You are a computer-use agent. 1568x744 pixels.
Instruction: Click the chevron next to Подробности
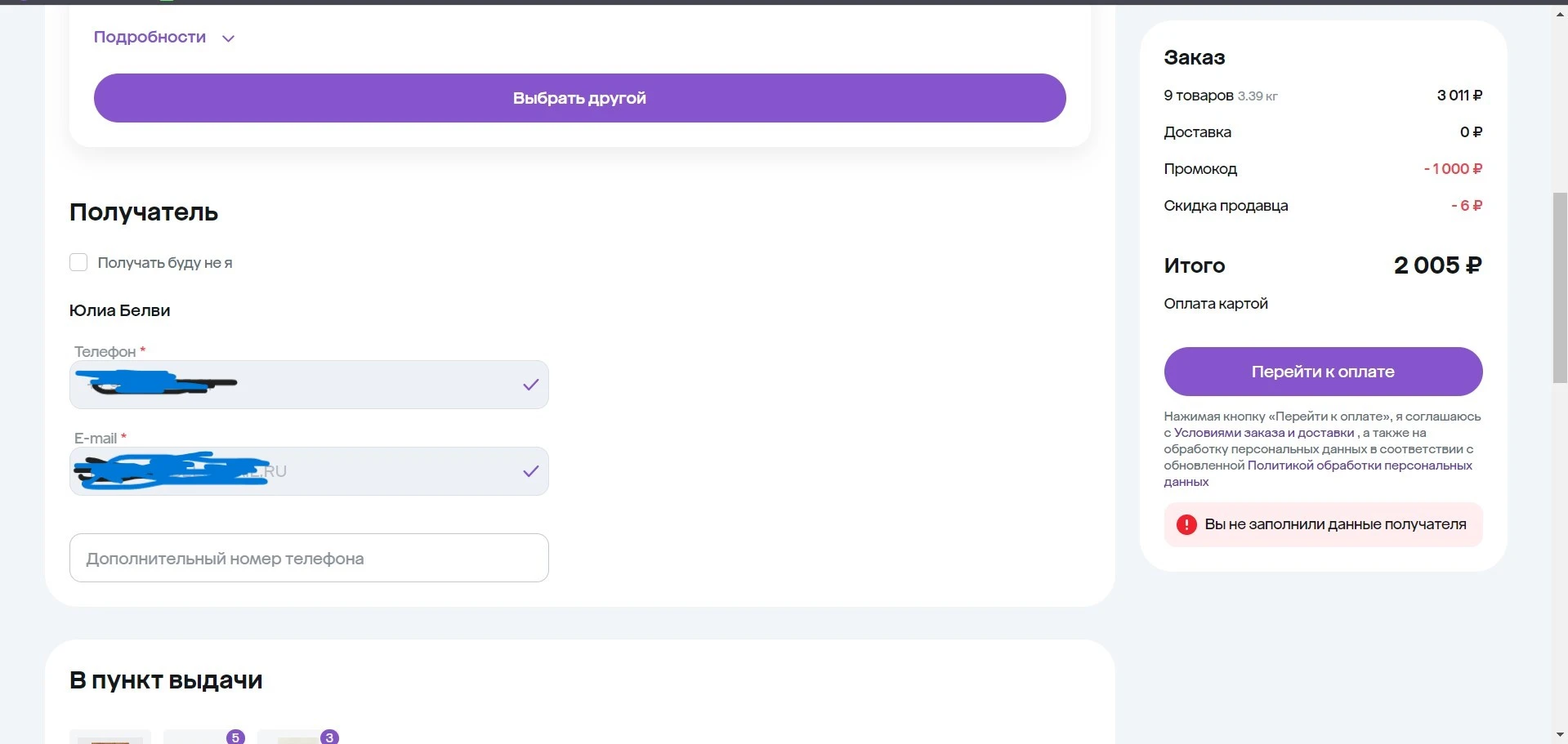(228, 38)
